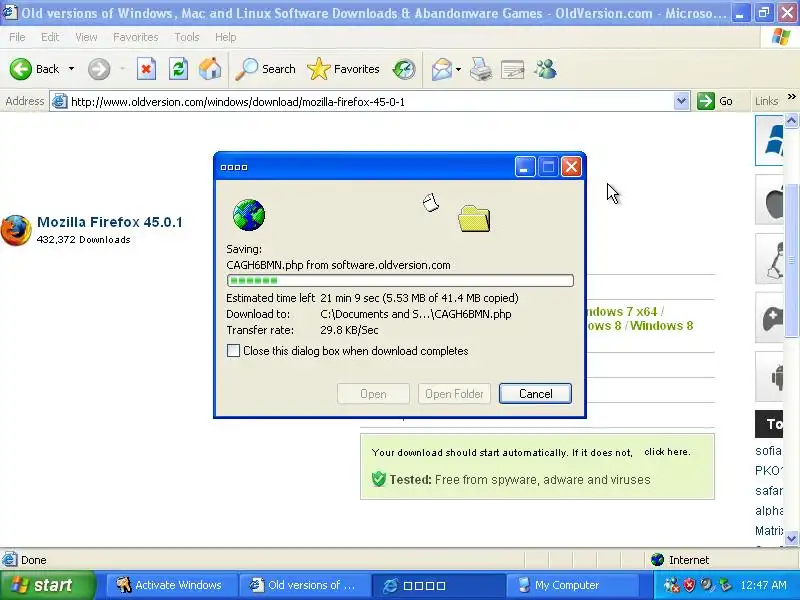Image resolution: width=800 pixels, height=600 pixels.
Task: Open the 'sofia' sidebar link
Action: (768, 451)
